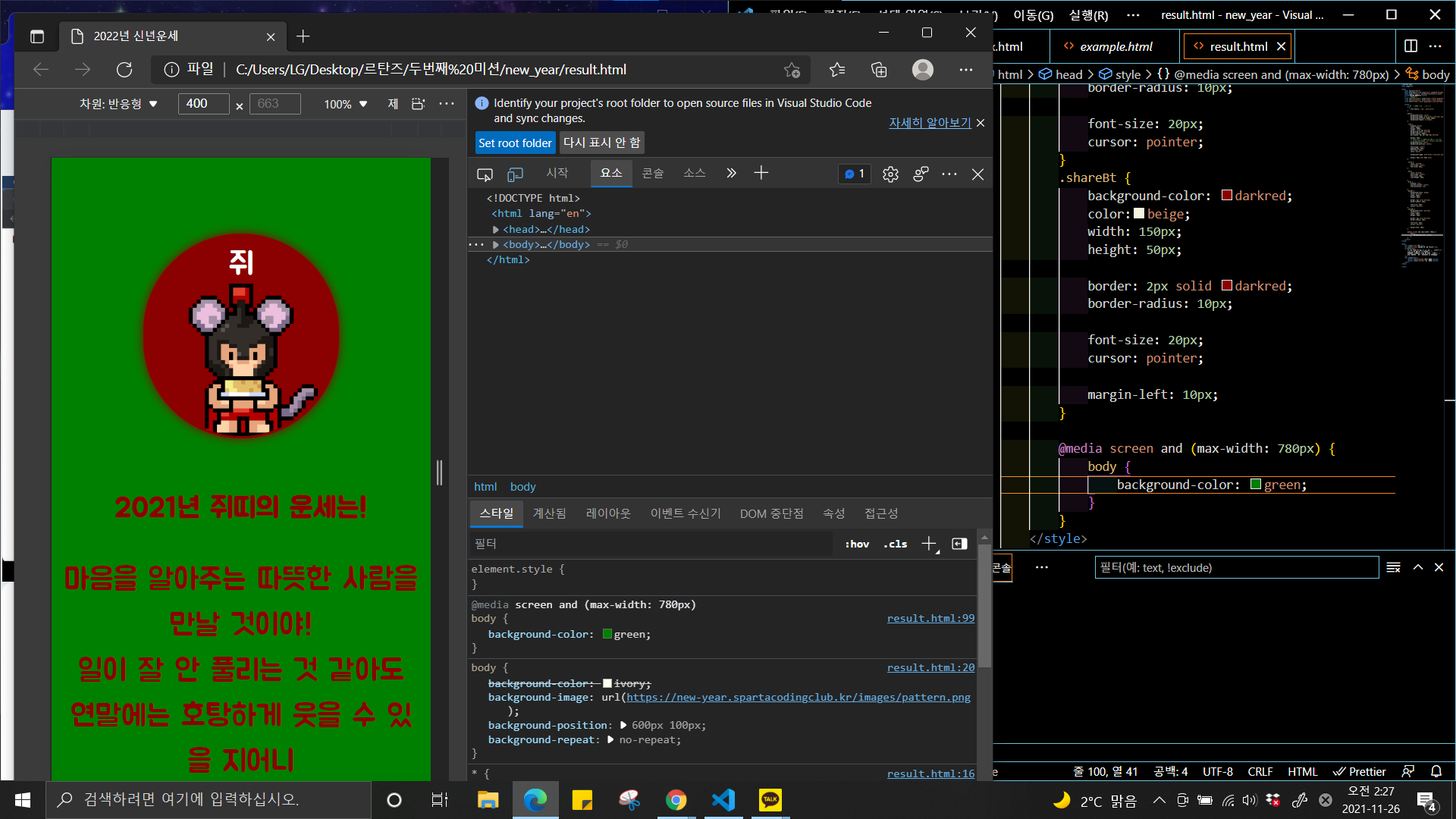The height and width of the screenshot is (819, 1456).
Task: Click the new style rule plus icon
Action: (x=929, y=544)
